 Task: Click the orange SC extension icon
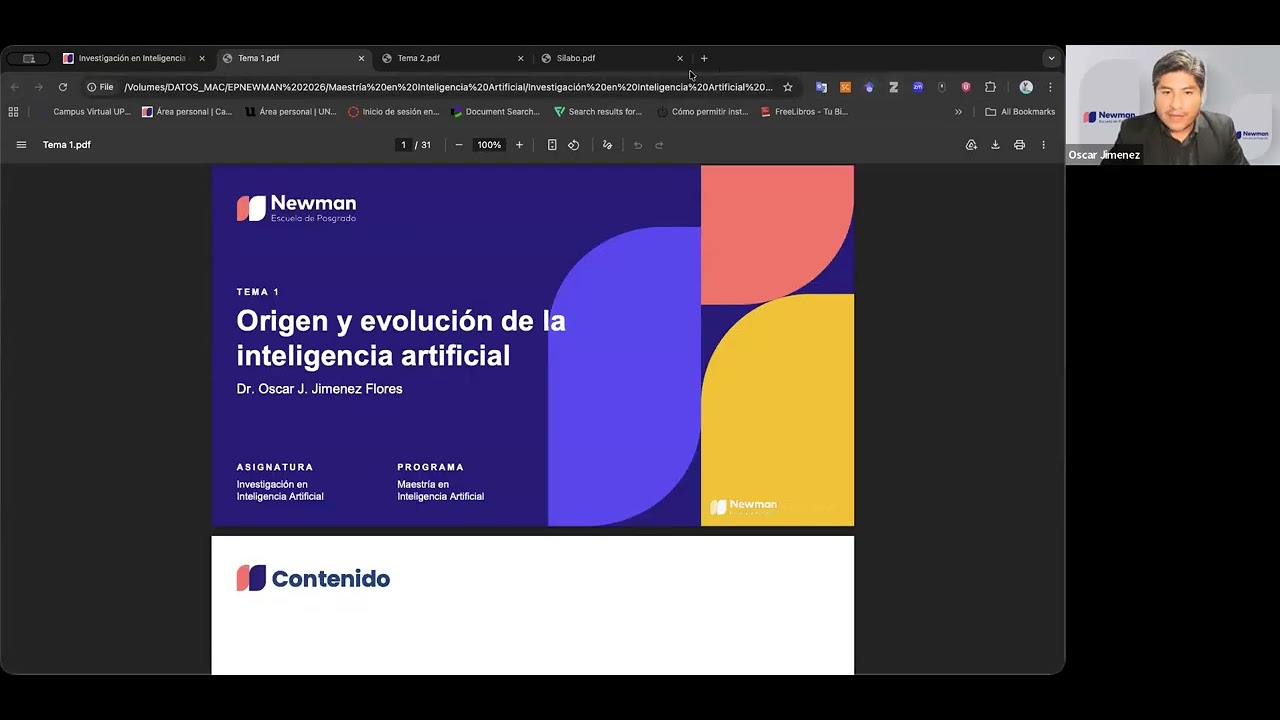(845, 87)
